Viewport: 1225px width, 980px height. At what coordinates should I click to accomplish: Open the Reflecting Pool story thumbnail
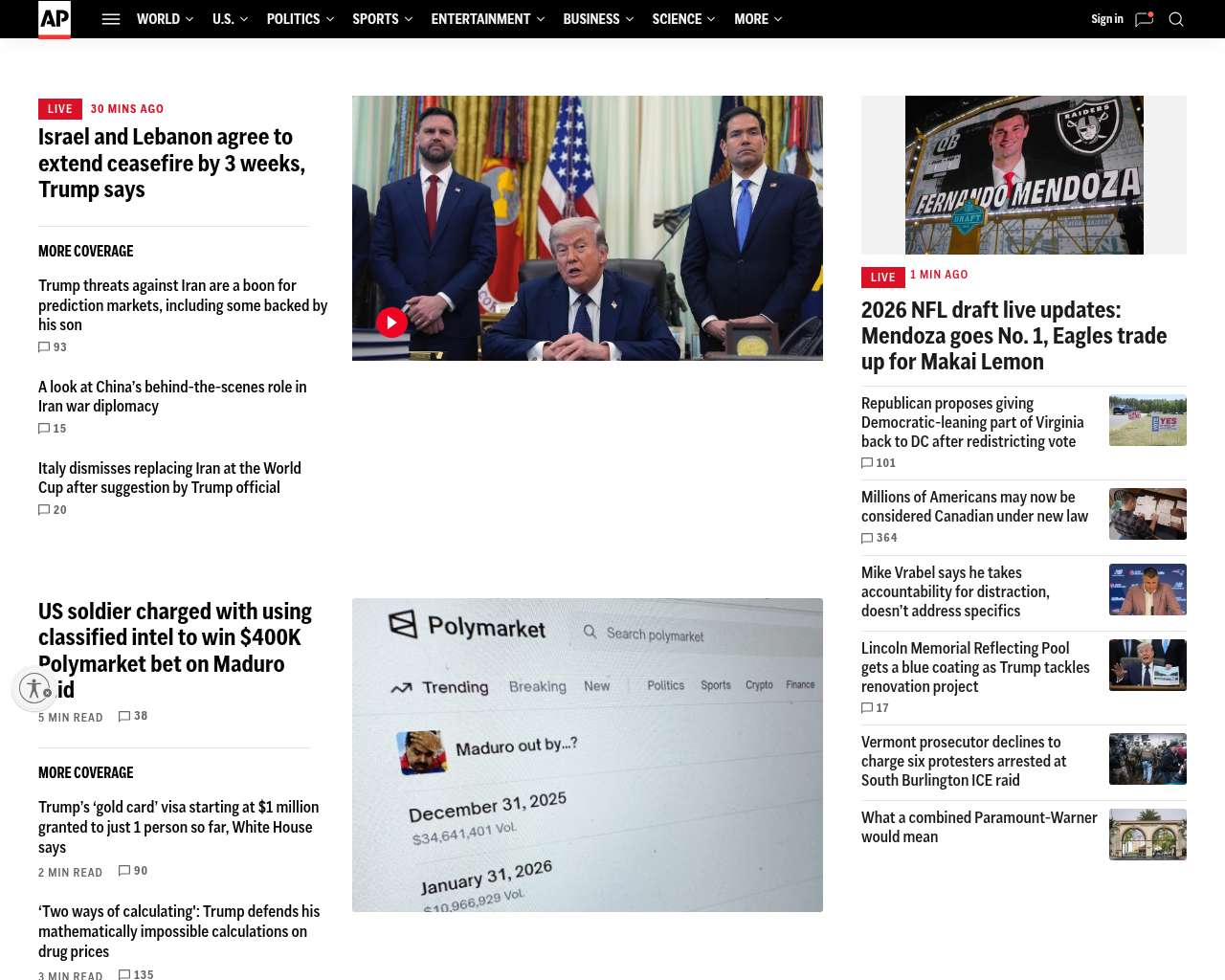tap(1147, 665)
